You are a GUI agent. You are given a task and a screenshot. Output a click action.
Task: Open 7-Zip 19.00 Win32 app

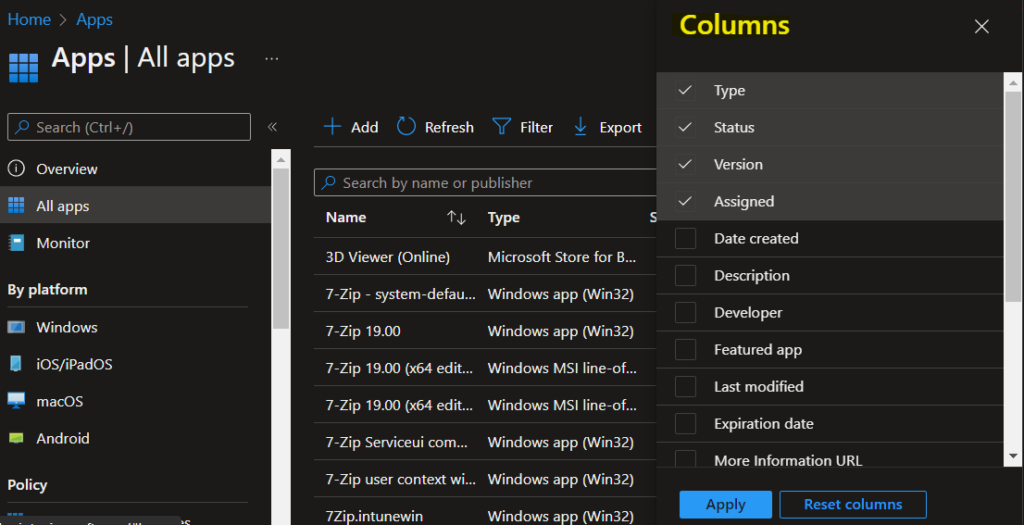click(x=363, y=331)
